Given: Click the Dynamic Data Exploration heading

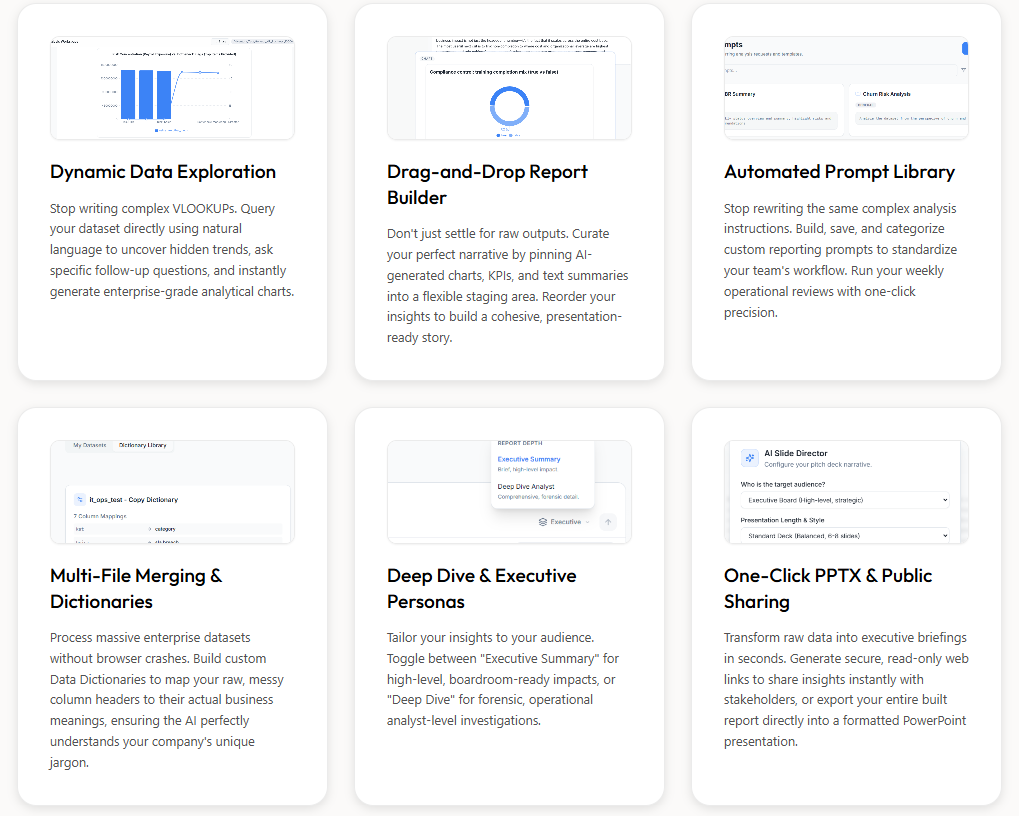Looking at the screenshot, I should [x=163, y=172].
